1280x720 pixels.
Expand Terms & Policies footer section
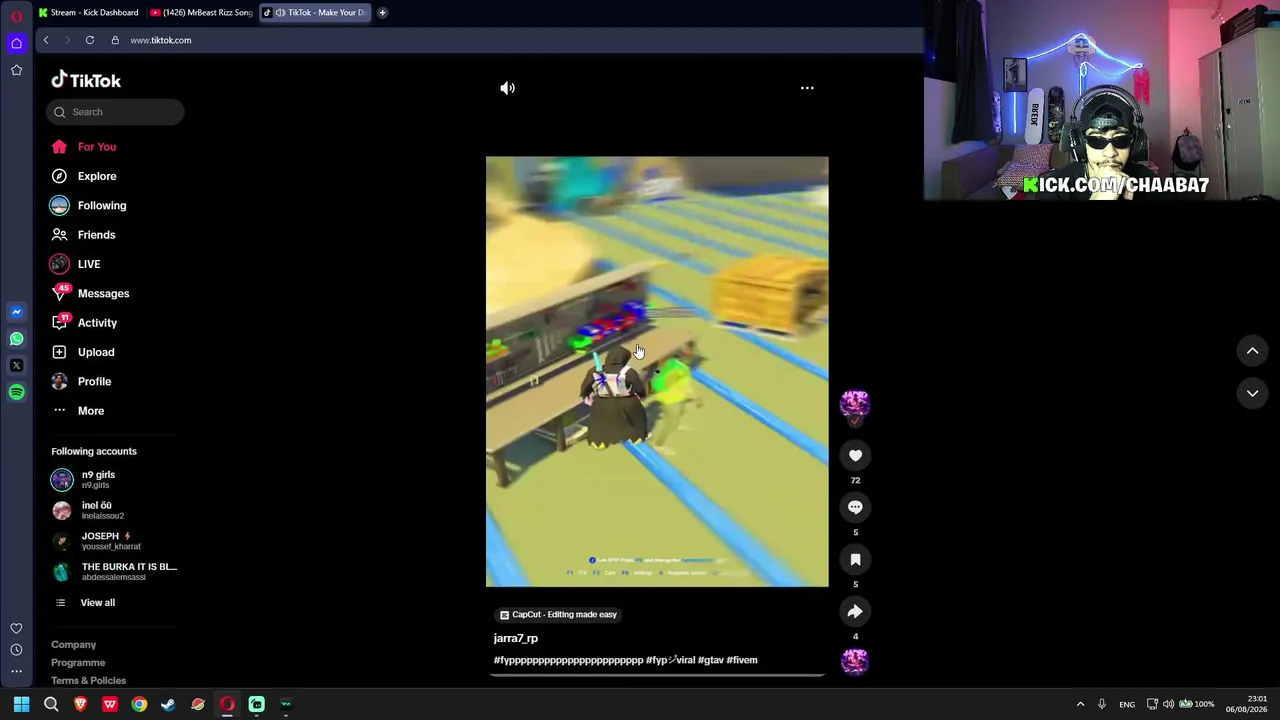pos(89,681)
